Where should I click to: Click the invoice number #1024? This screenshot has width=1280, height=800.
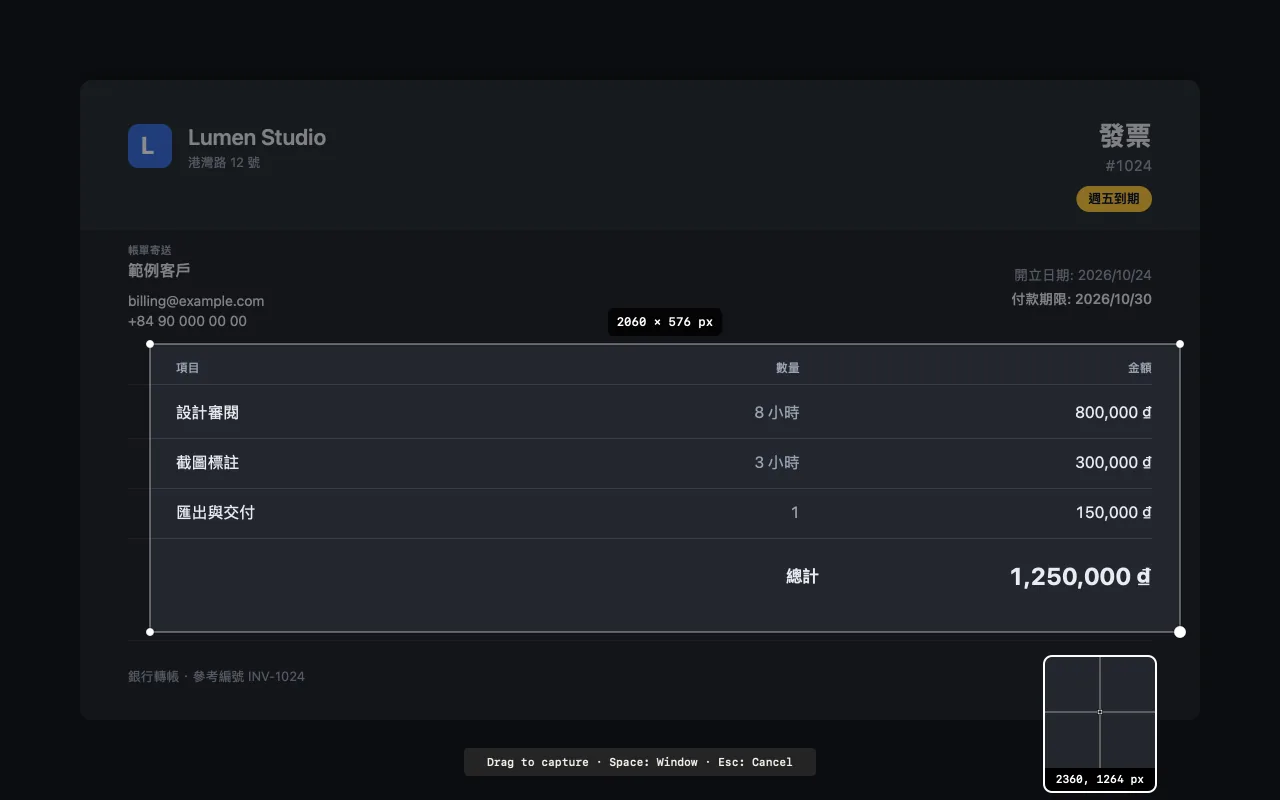click(1128, 166)
